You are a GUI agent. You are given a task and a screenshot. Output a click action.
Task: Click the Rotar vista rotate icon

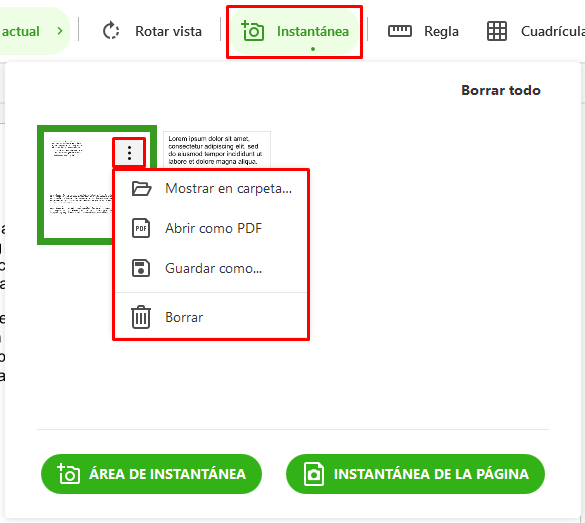point(111,31)
